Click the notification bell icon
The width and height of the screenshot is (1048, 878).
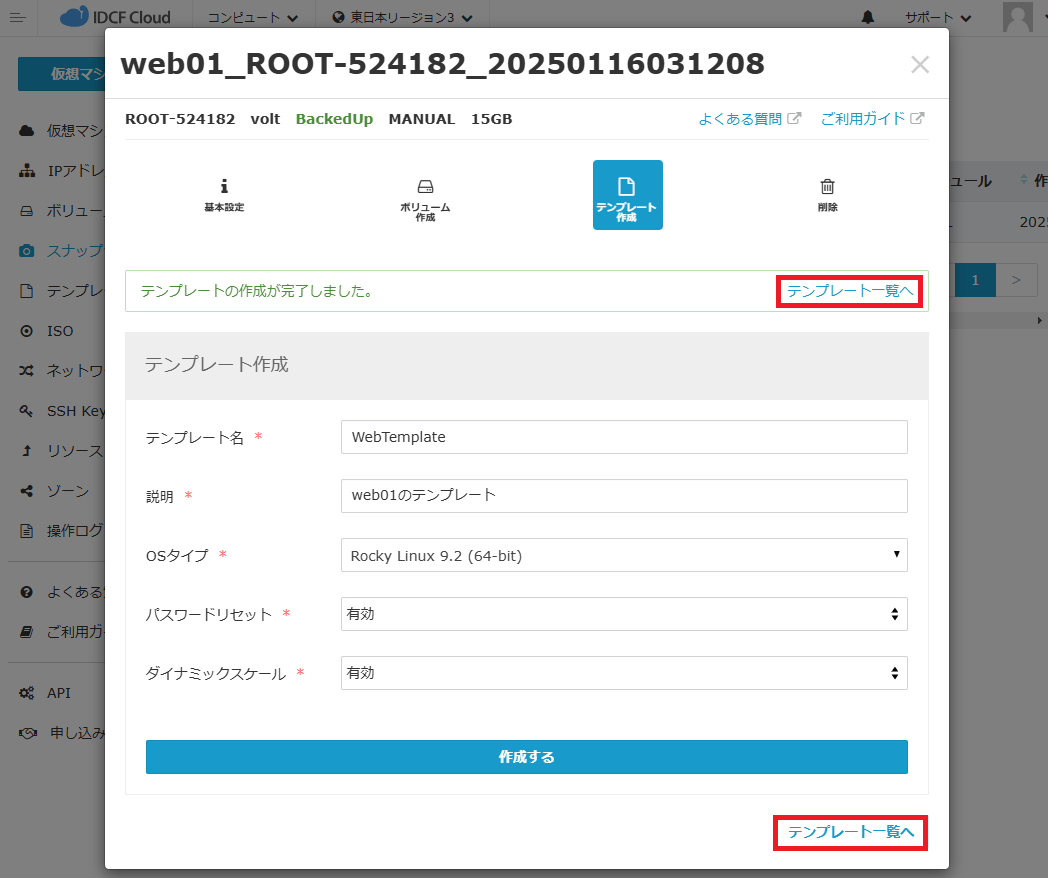coord(867,17)
